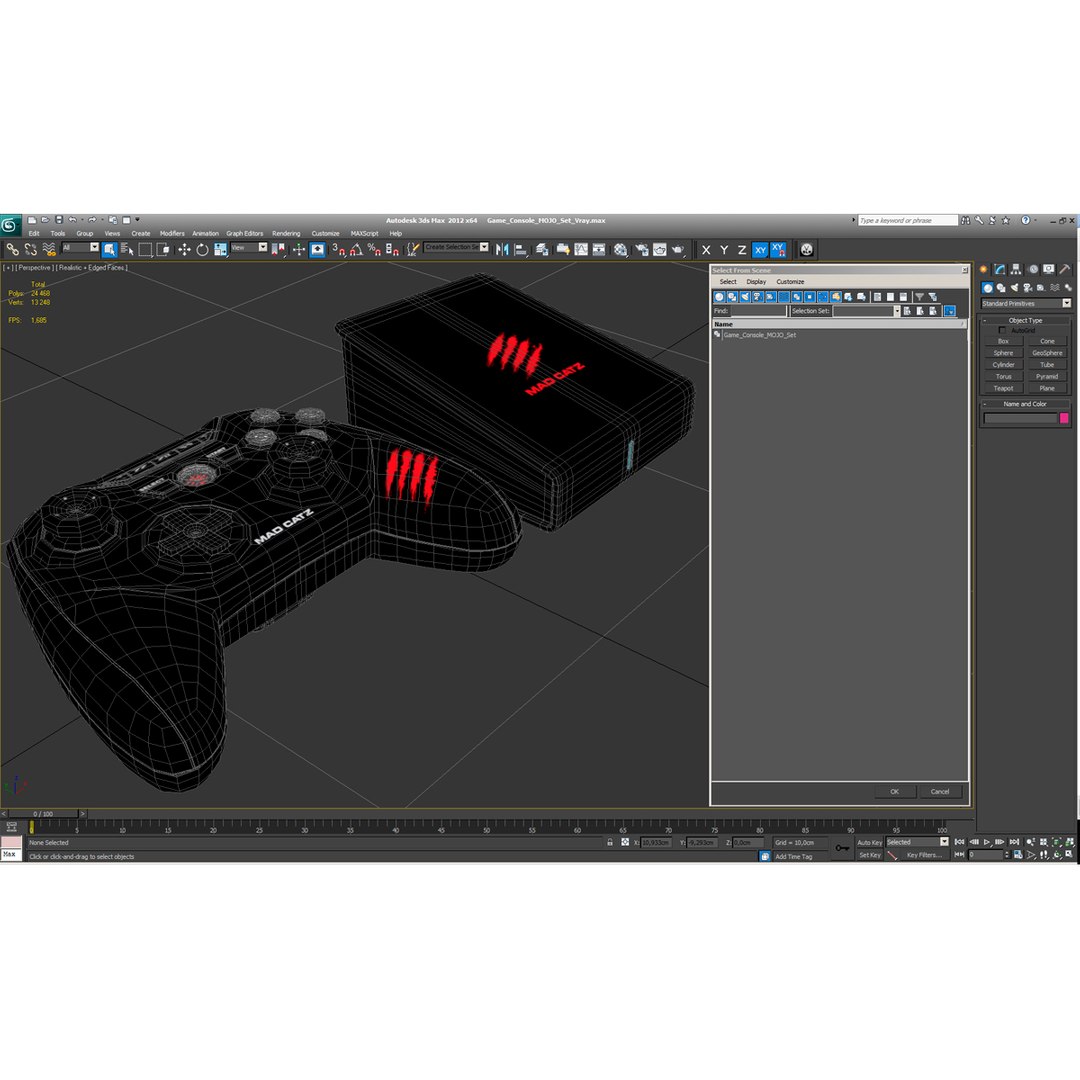Activate the Select and Rotate tool

pyautogui.click(x=202, y=249)
